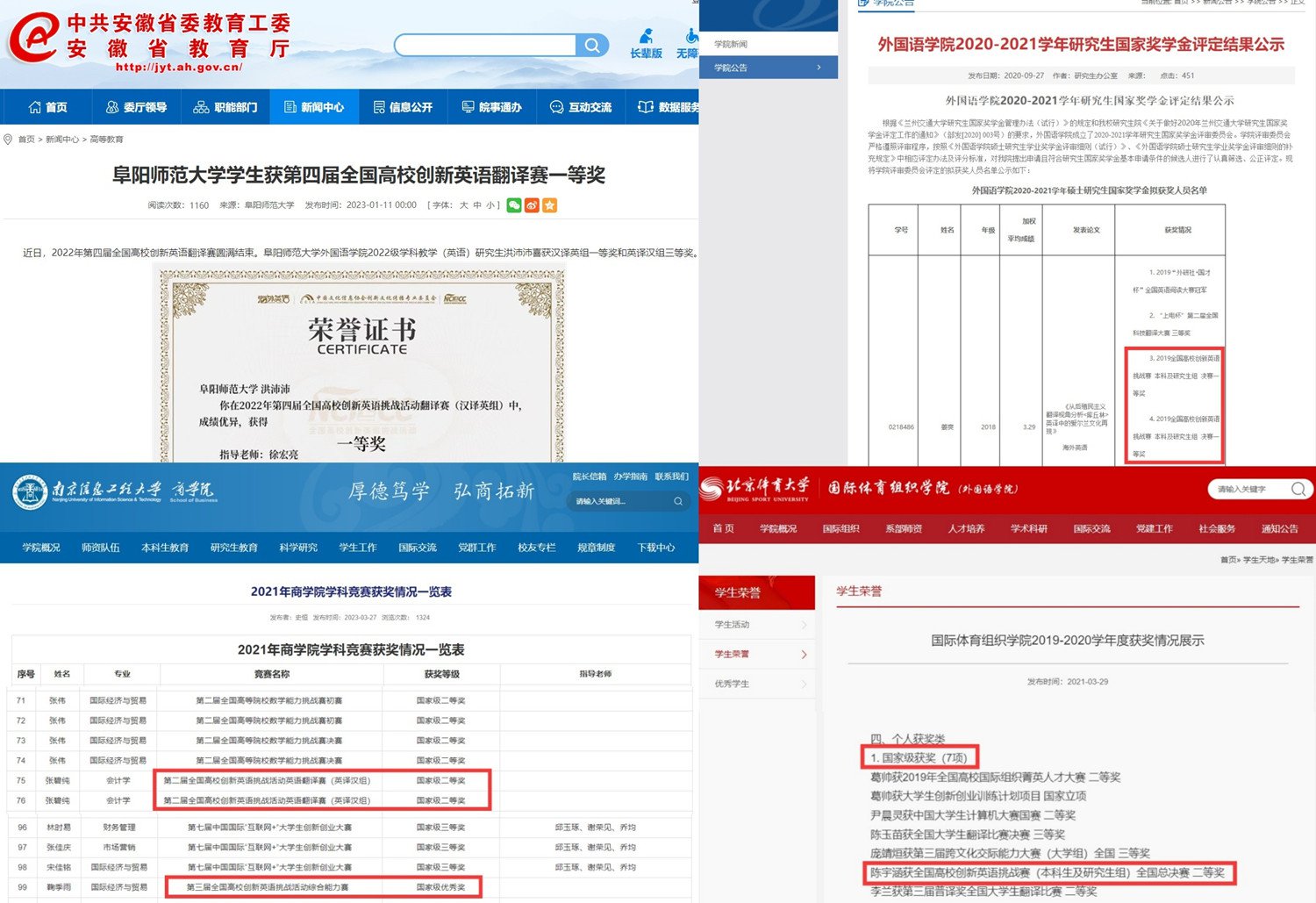This screenshot has width=1316, height=903.
Task: Click the certificate image thumbnail
Action: click(360, 364)
